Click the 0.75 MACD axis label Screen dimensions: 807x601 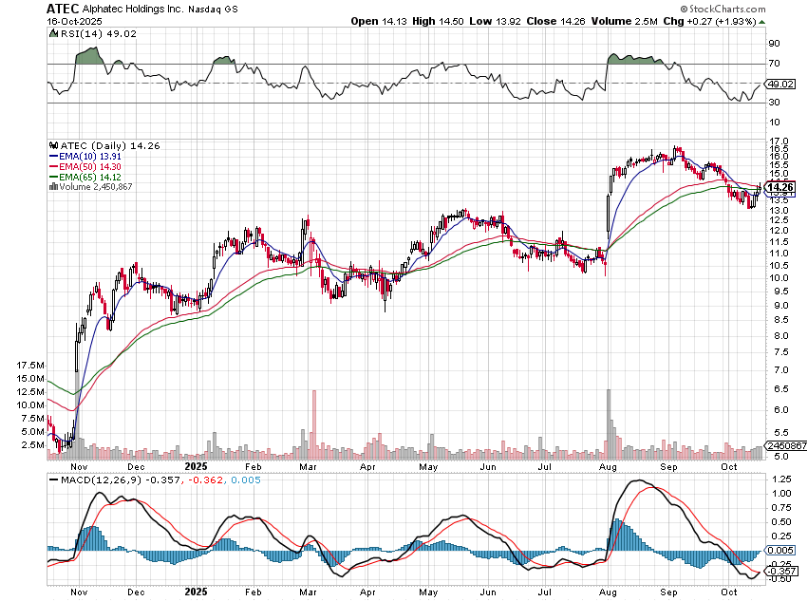782,508
